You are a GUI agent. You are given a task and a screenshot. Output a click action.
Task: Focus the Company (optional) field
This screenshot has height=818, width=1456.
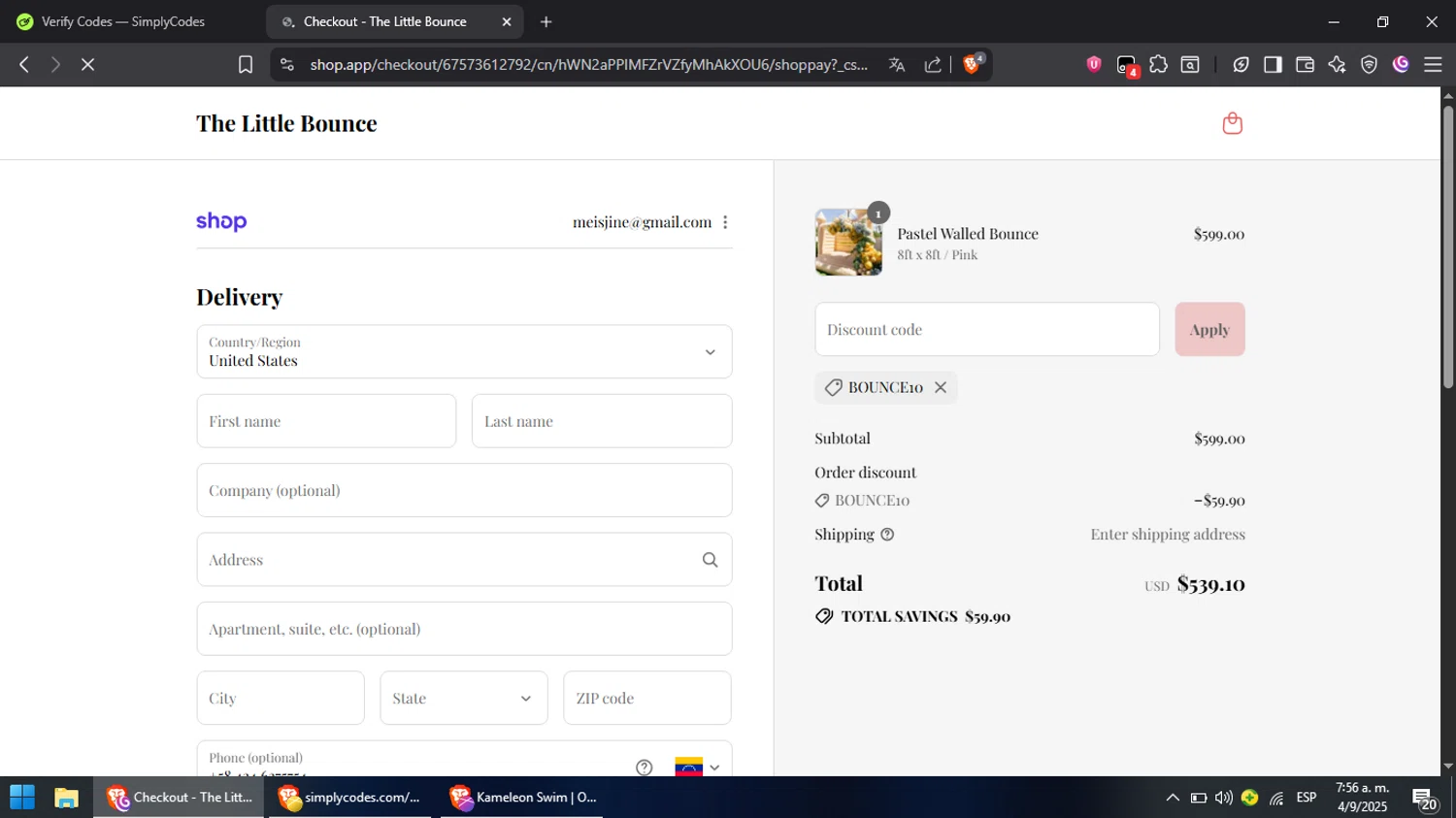click(x=464, y=490)
